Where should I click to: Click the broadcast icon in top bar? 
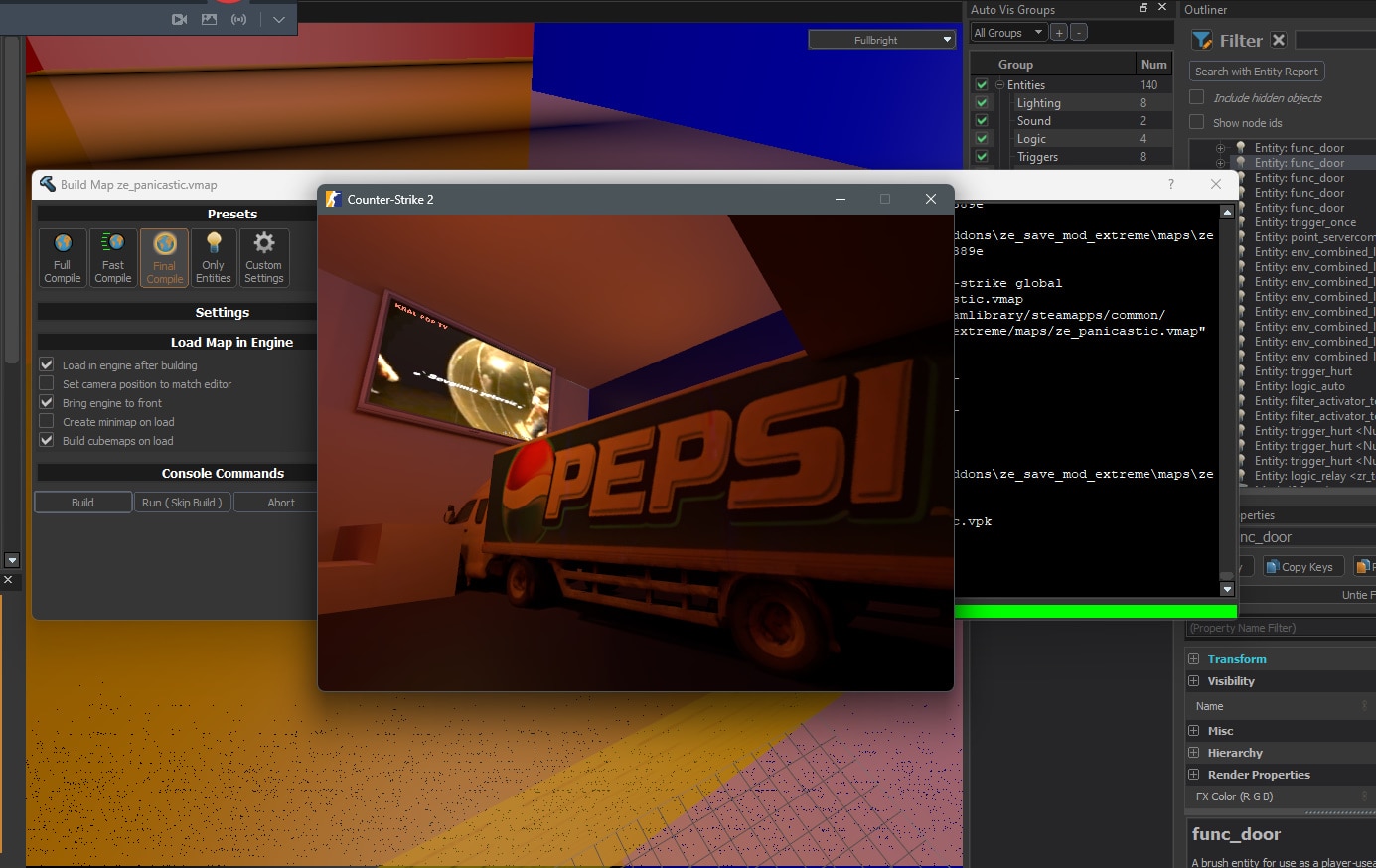tap(238, 19)
